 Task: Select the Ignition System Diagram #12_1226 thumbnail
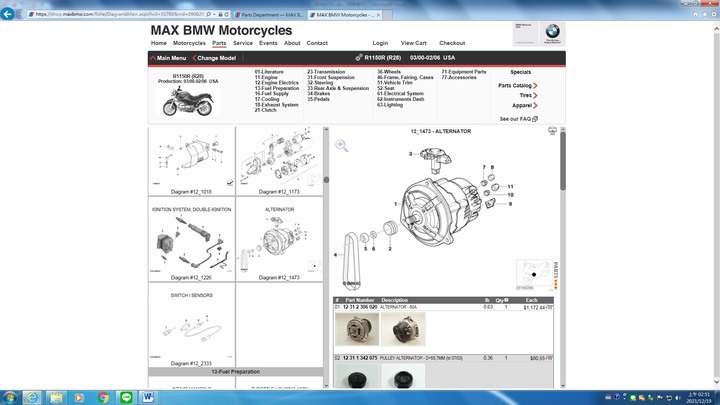(191, 239)
